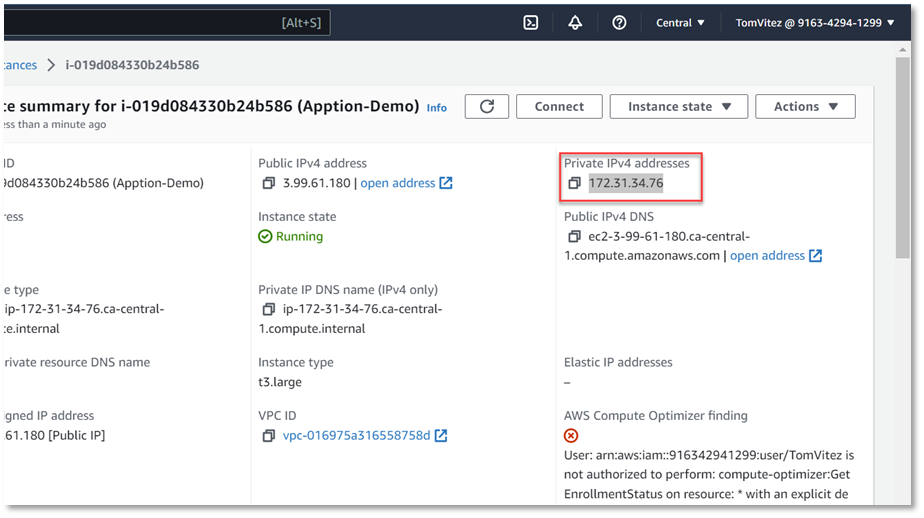Open the help question mark icon

pyautogui.click(x=619, y=23)
